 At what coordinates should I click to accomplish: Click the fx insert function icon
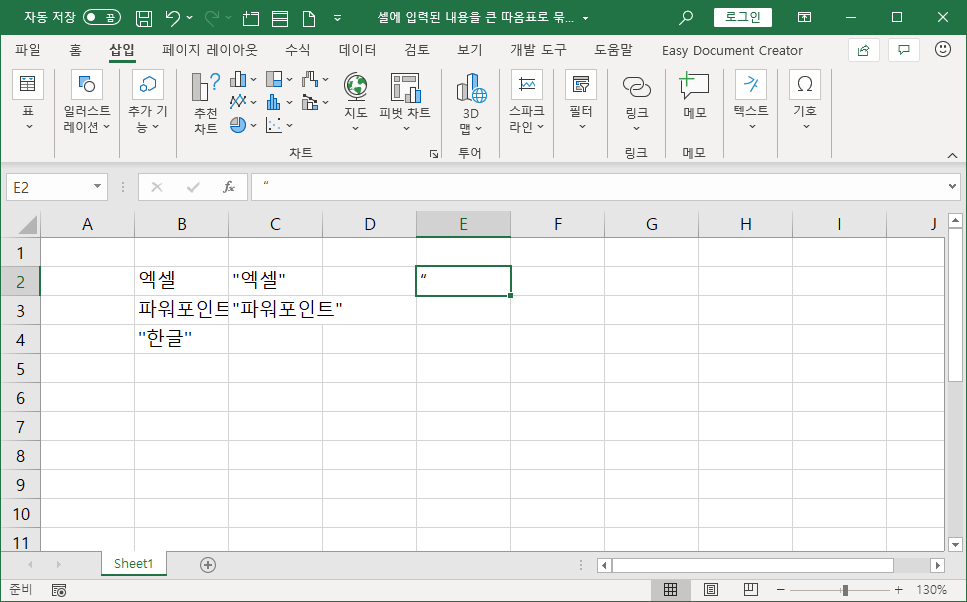(229, 187)
